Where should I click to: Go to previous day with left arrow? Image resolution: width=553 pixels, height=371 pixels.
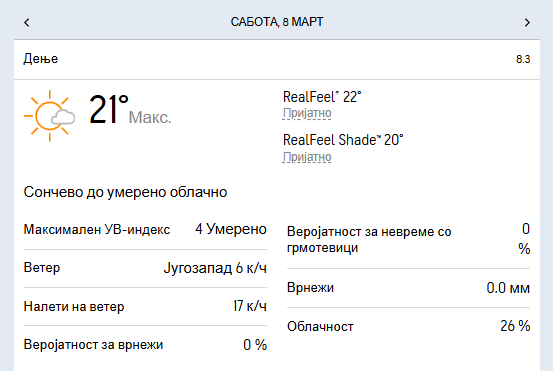[27, 23]
